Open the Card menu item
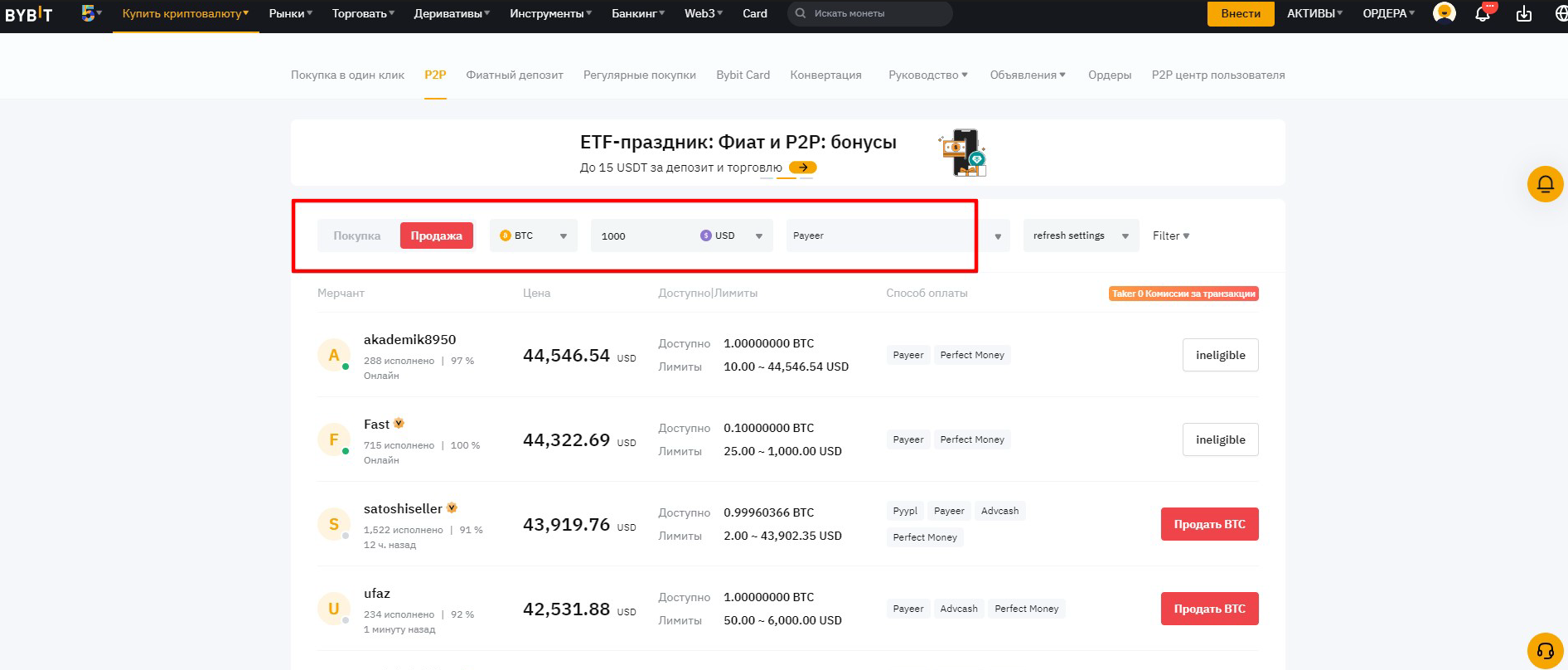 [755, 13]
